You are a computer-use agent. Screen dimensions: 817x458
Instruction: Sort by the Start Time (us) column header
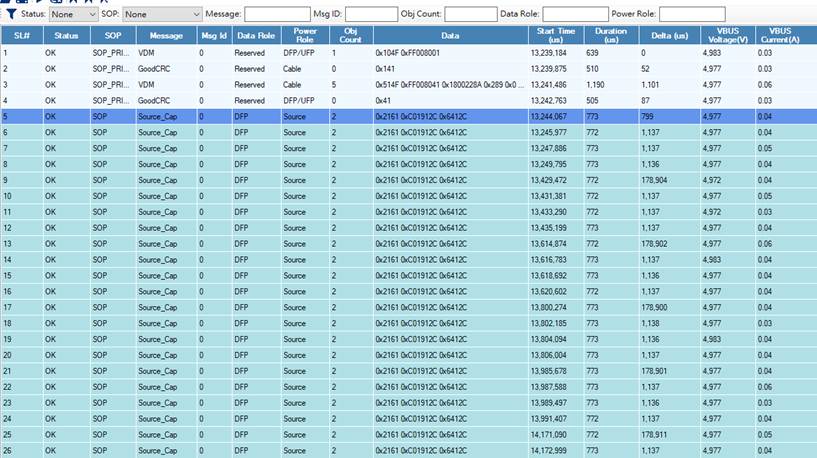[x=555, y=35]
